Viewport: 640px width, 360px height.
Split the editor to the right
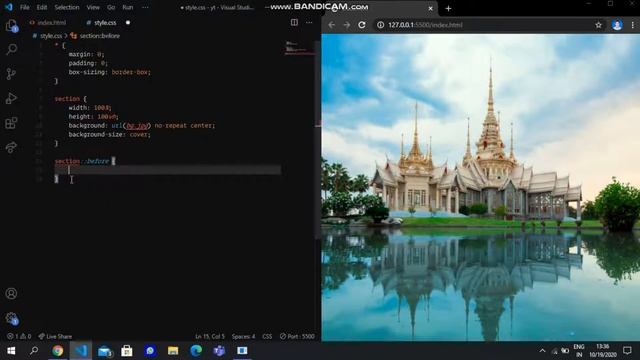(x=294, y=22)
